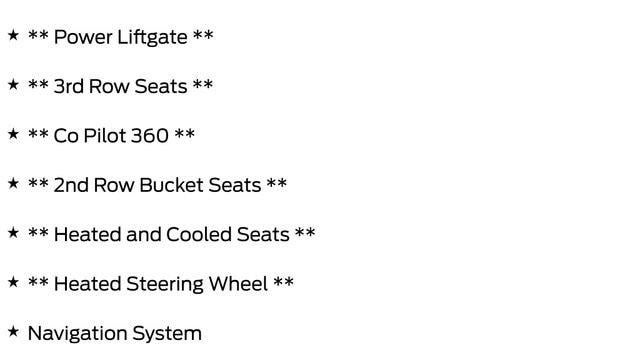640x360 pixels.
Task: Click the star beside Navigation System
Action: (13, 331)
